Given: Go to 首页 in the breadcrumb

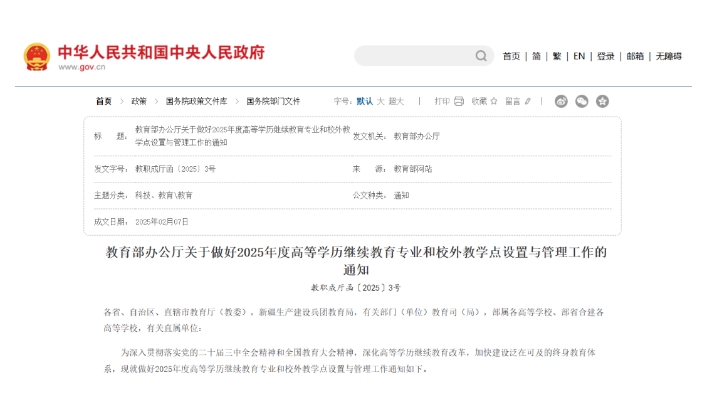Looking at the screenshot, I should (x=103, y=101).
